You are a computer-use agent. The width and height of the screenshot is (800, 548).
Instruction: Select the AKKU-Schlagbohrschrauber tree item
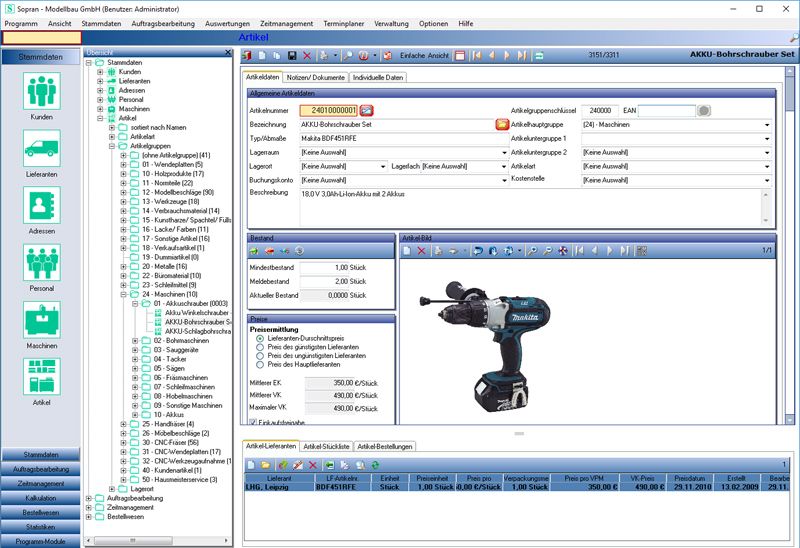click(197, 331)
